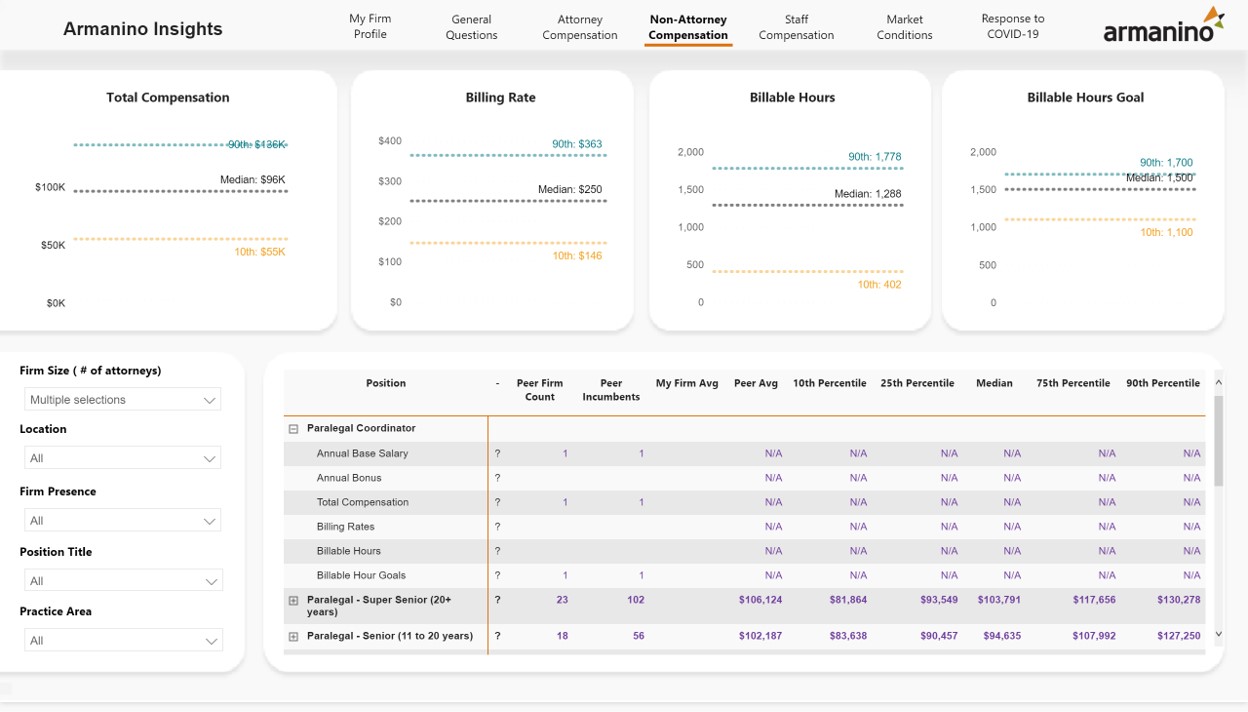The image size is (1248, 712).
Task: Go to the Attorney Compensation tab
Action: point(580,27)
